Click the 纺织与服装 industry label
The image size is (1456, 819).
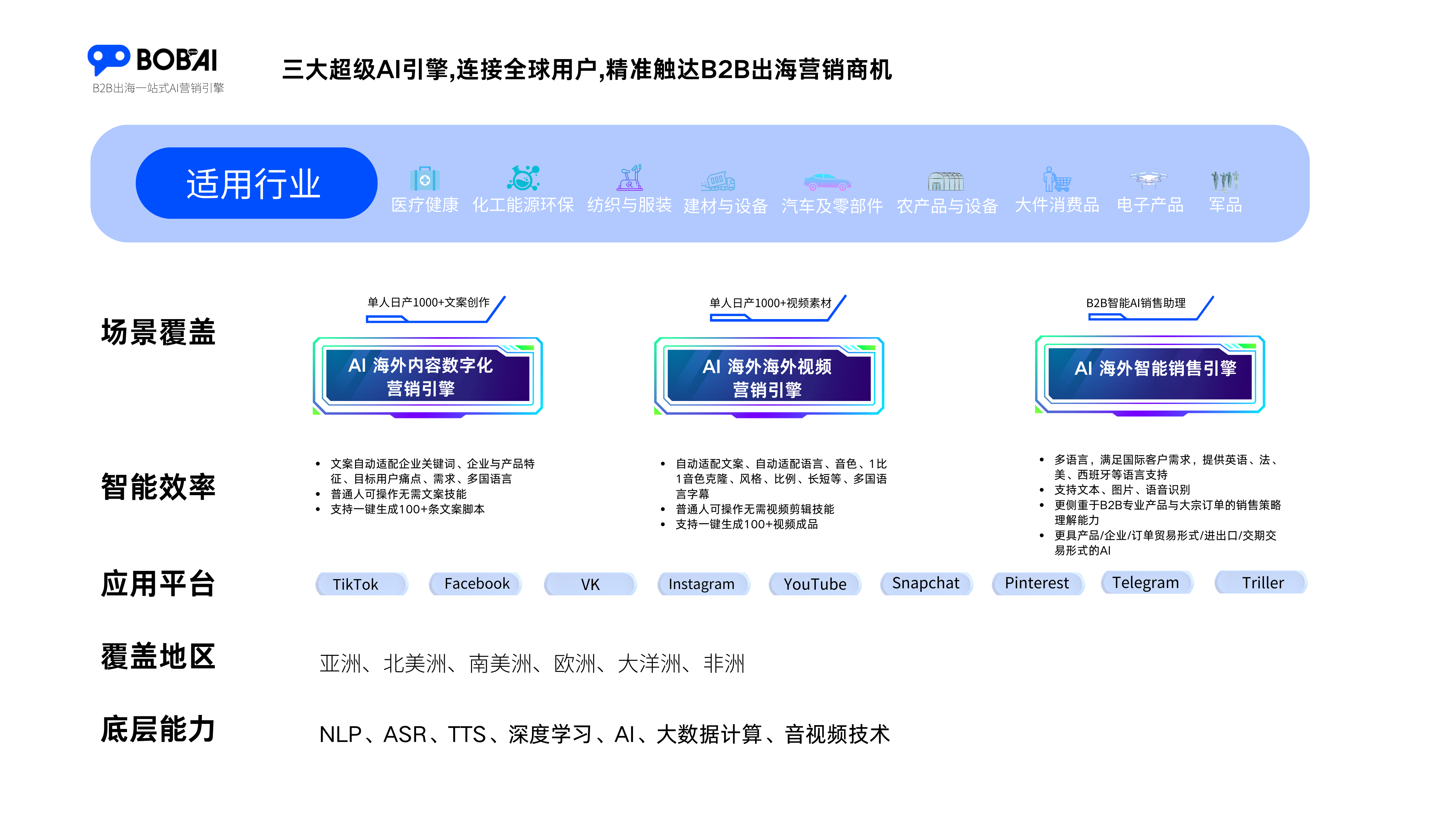point(629,205)
